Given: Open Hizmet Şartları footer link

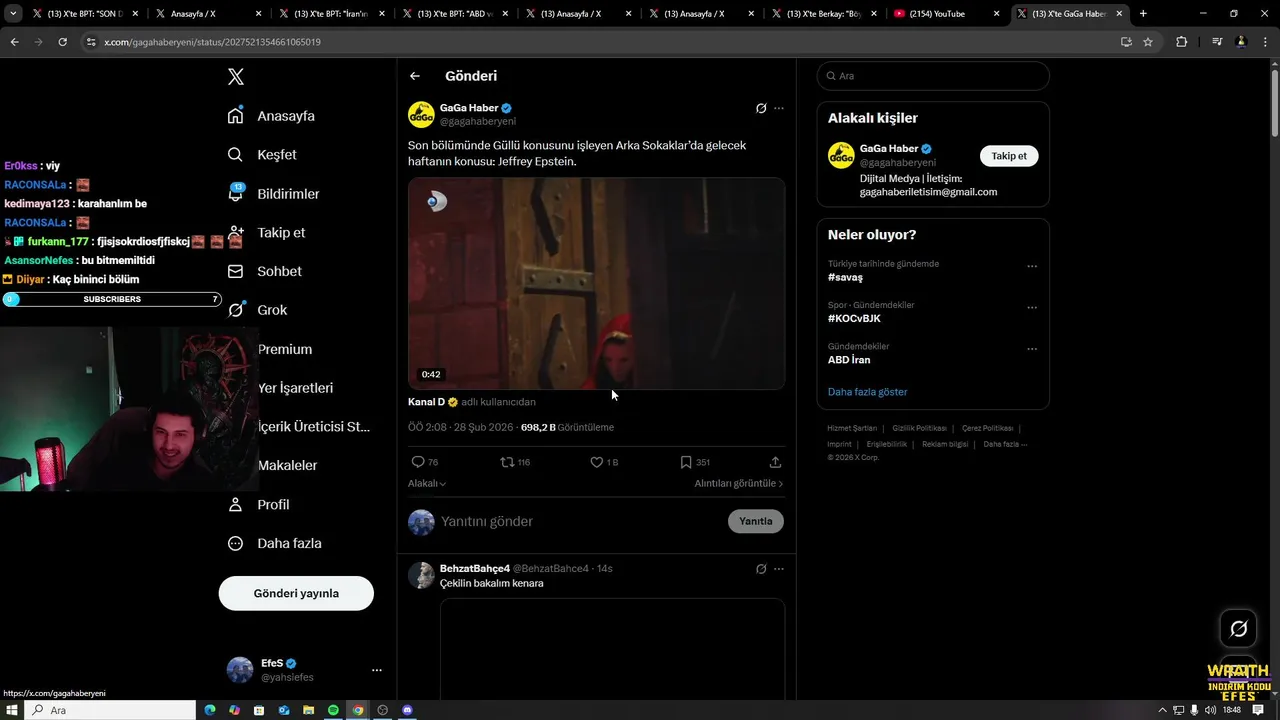Looking at the screenshot, I should pyautogui.click(x=852, y=428).
